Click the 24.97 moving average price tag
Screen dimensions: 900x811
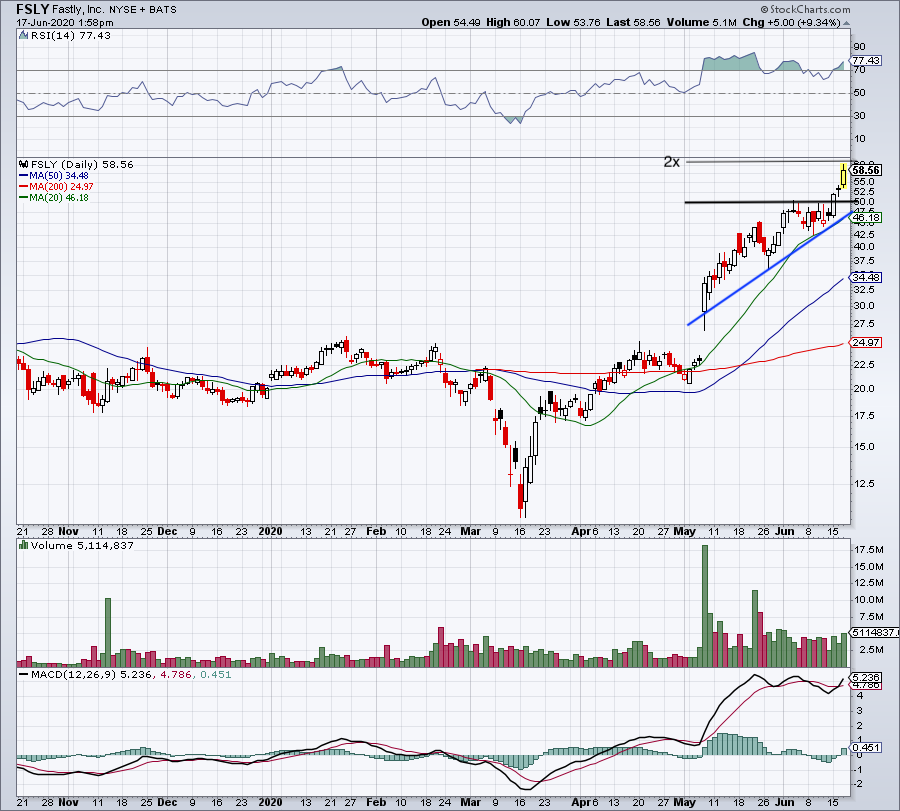[x=866, y=343]
